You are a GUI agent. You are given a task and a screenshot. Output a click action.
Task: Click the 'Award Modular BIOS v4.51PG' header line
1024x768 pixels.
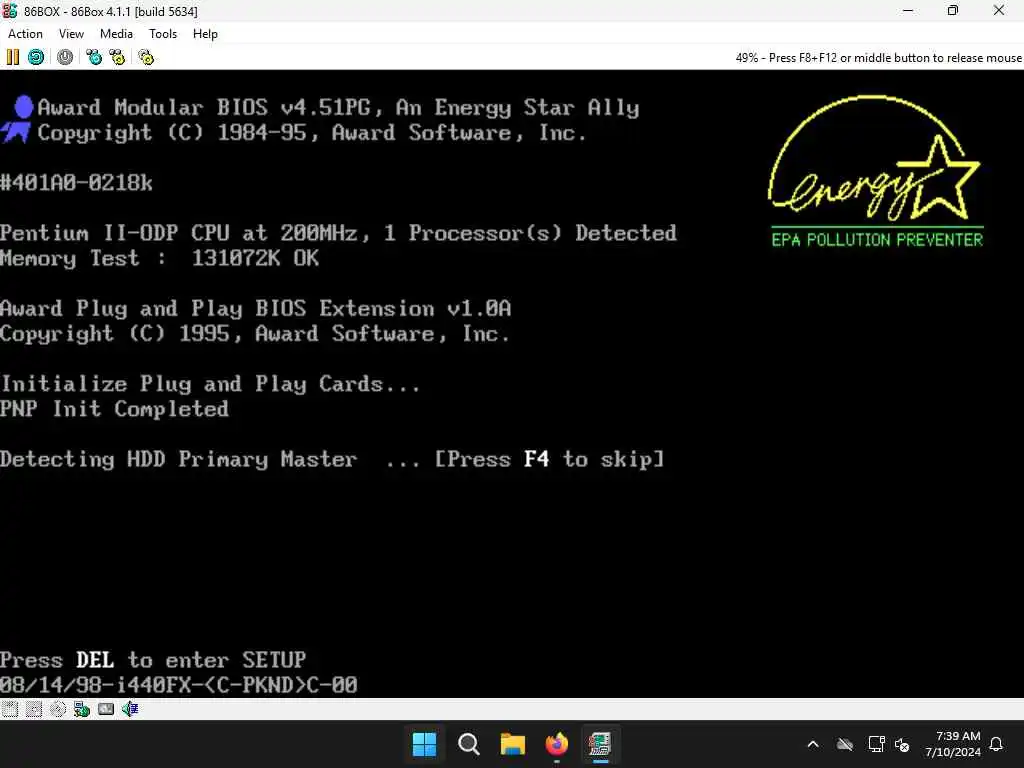point(338,107)
